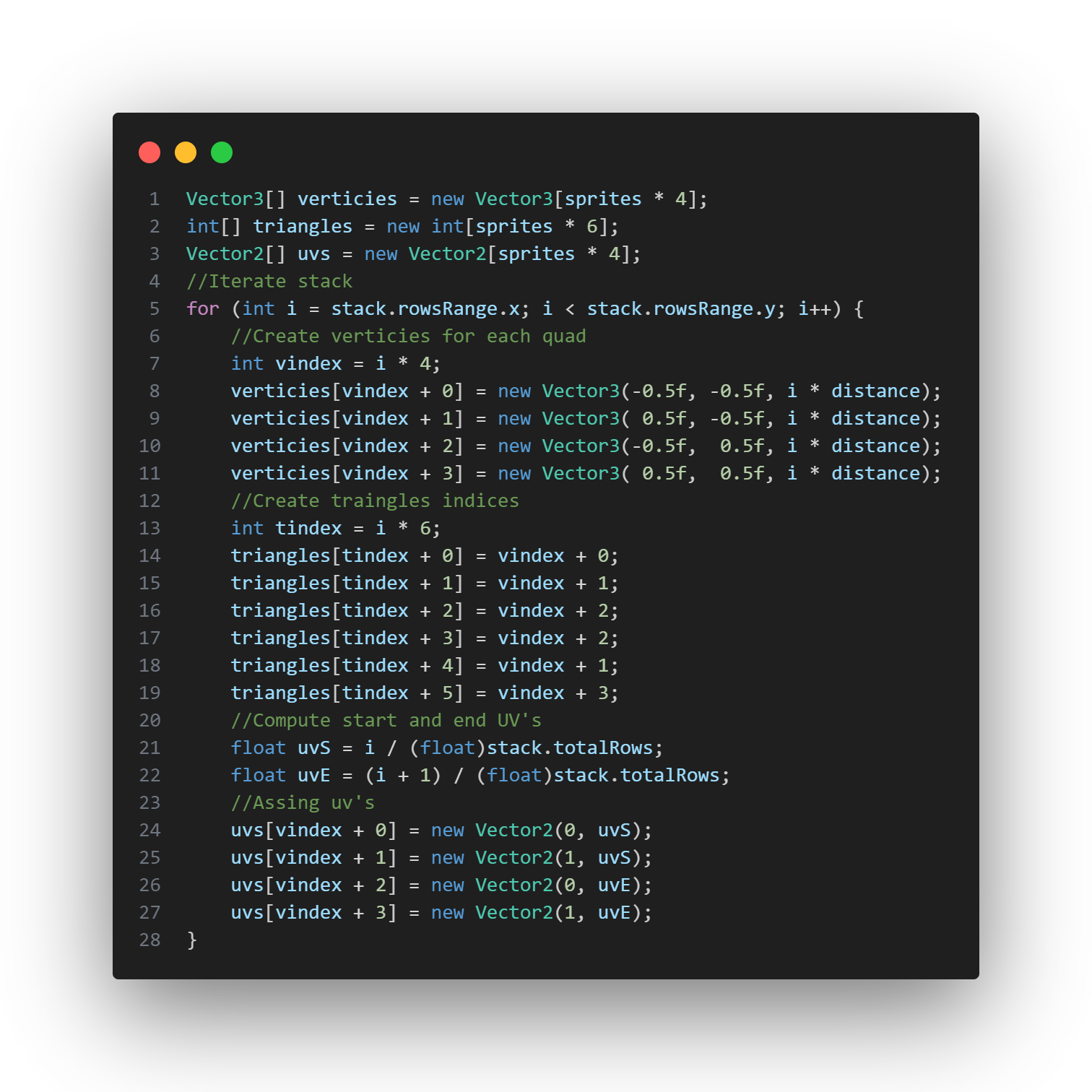Click the '//Iterate stack' comment
This screenshot has height=1092, width=1092.
269,281
